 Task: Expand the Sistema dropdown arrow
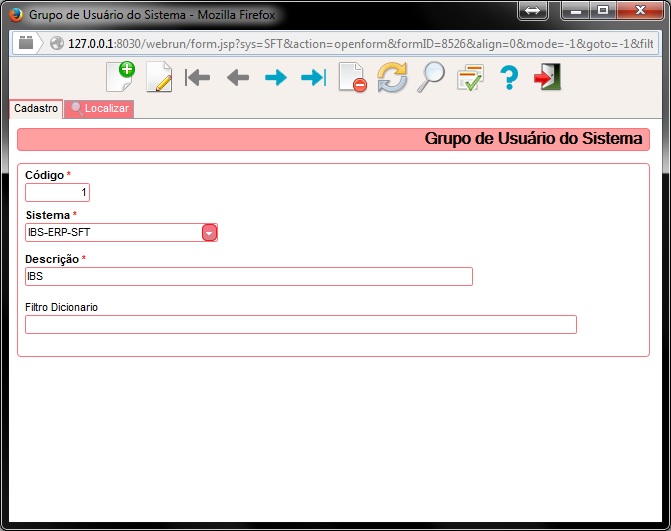[x=209, y=233]
